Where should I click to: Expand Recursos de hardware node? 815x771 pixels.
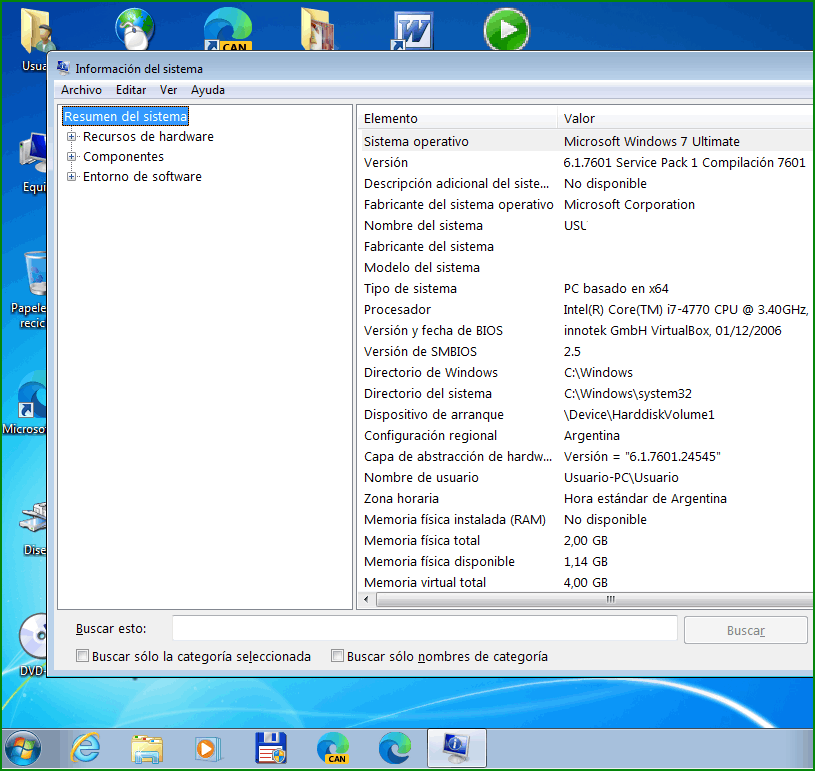pos(71,136)
